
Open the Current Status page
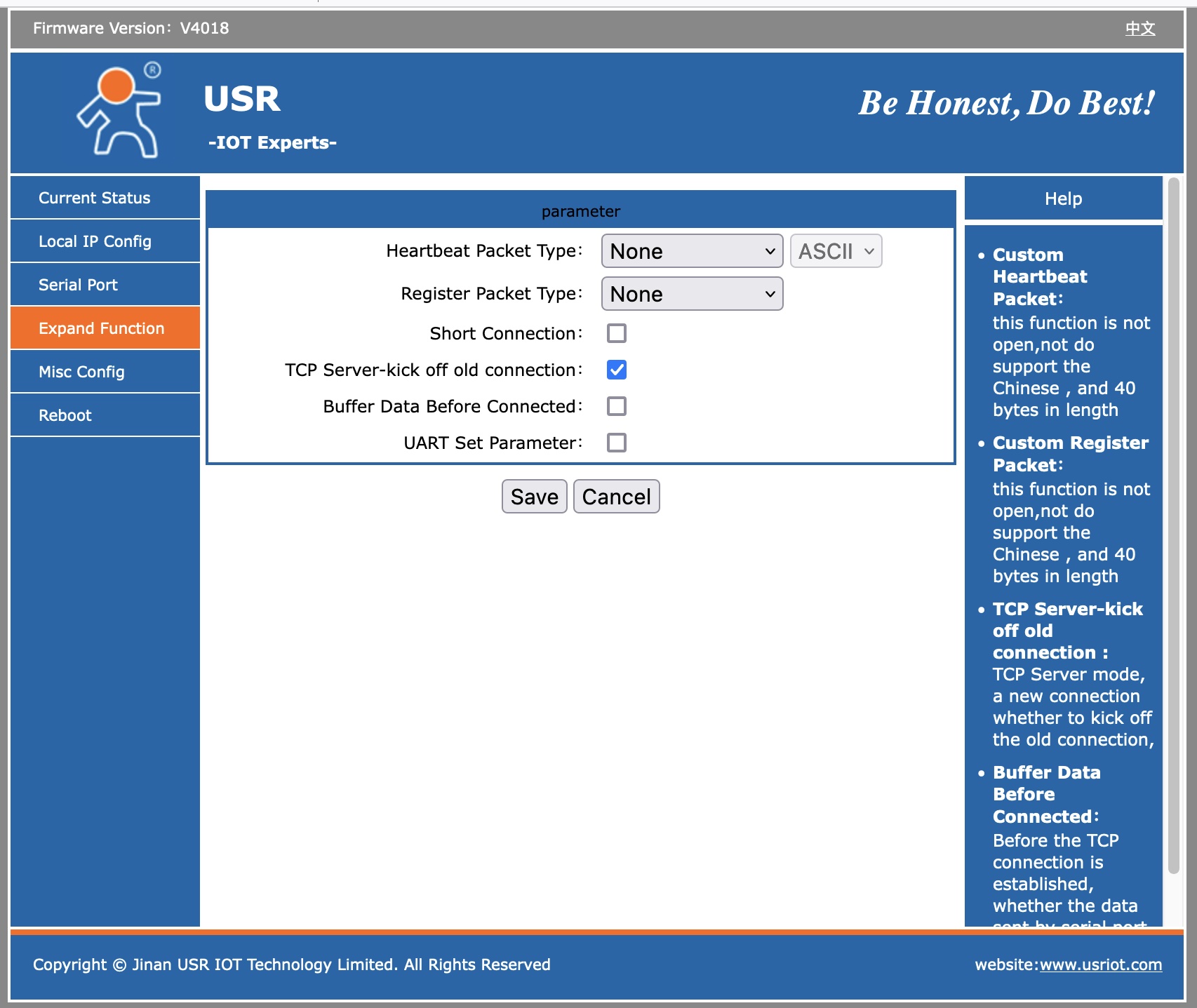(95, 198)
